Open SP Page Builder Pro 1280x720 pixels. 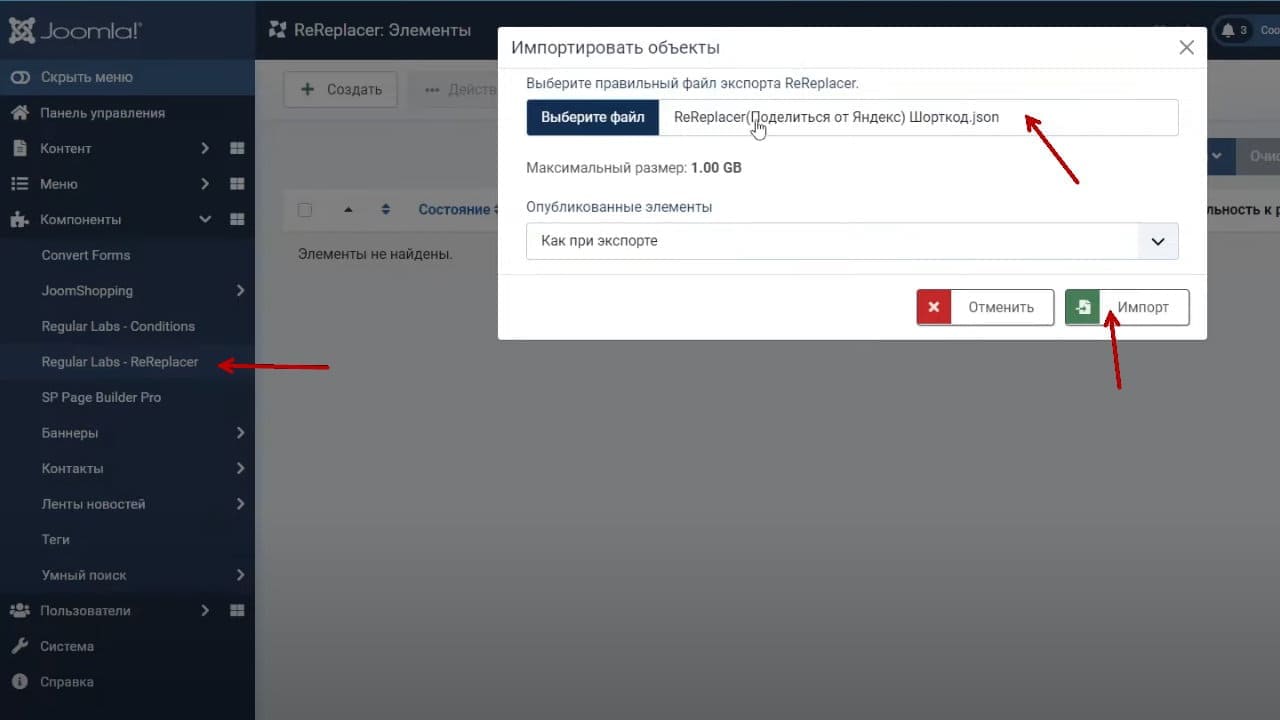coord(101,397)
